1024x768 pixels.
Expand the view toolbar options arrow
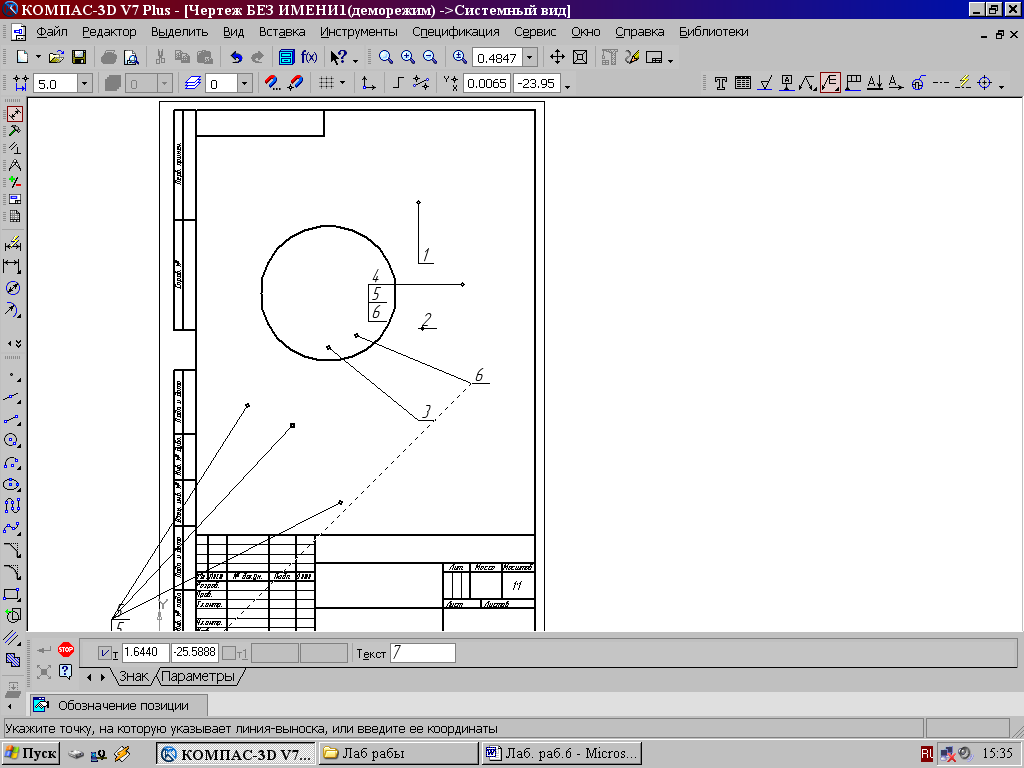point(671,61)
